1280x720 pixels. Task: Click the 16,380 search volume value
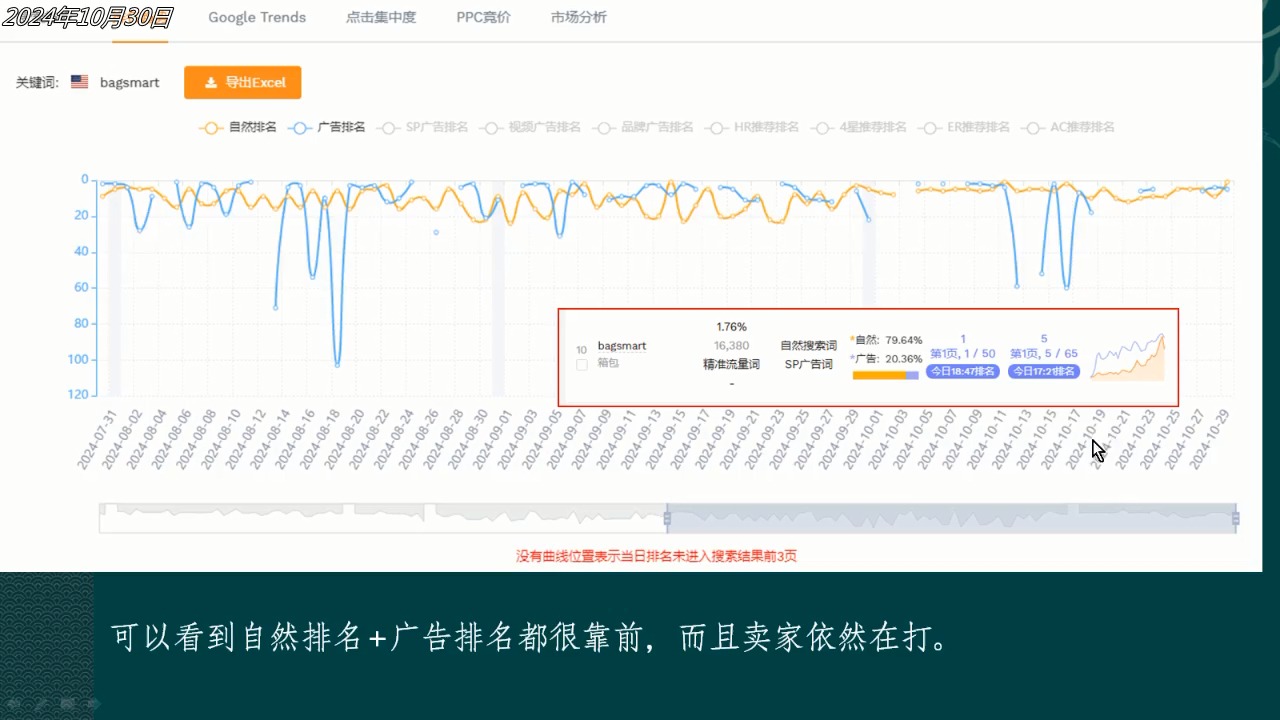point(731,345)
